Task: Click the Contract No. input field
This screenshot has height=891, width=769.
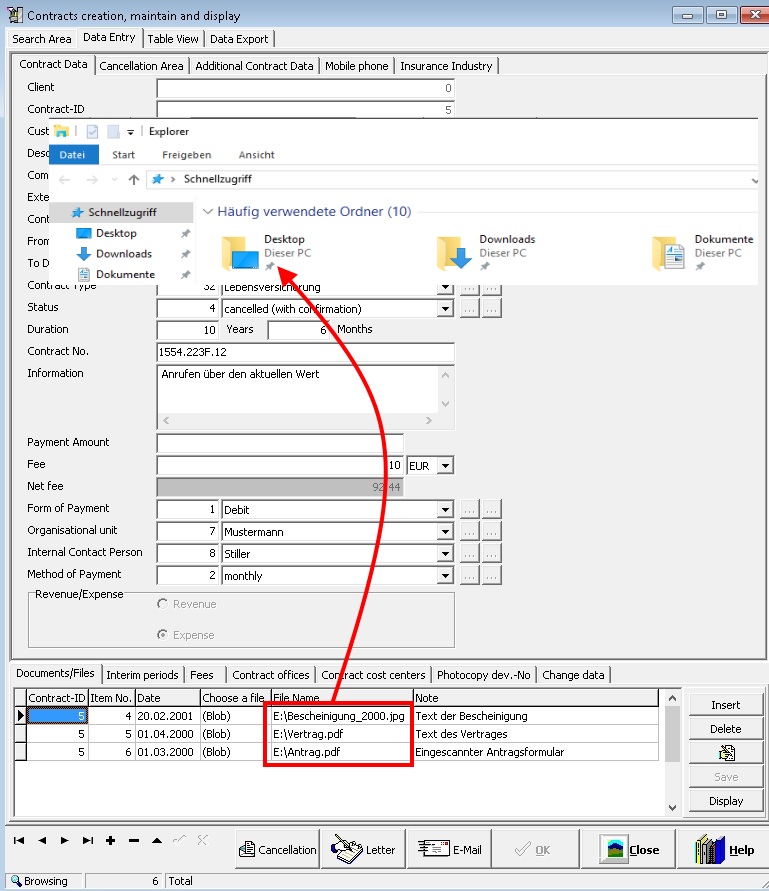Action: (x=306, y=352)
